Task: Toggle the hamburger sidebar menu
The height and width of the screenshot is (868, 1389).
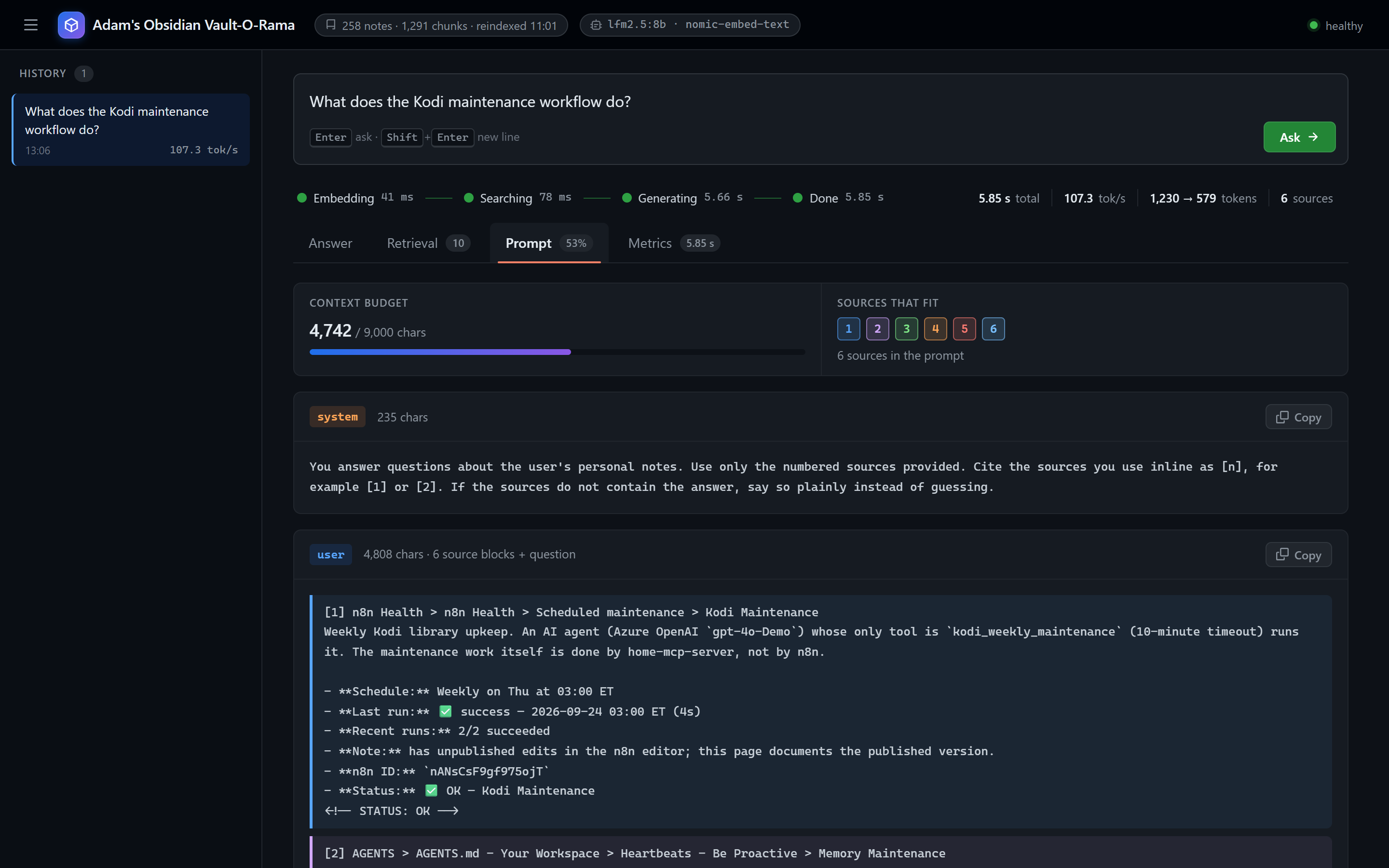Action: pos(31,25)
